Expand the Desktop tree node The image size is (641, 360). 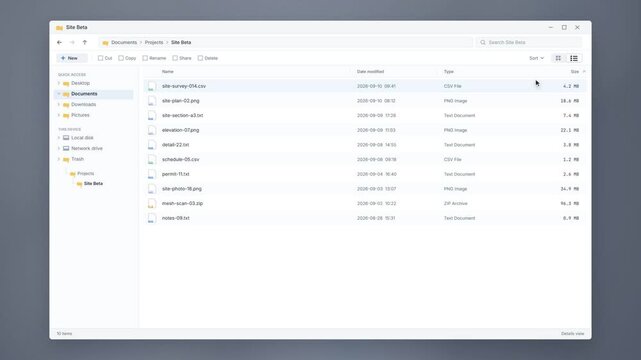coord(59,83)
